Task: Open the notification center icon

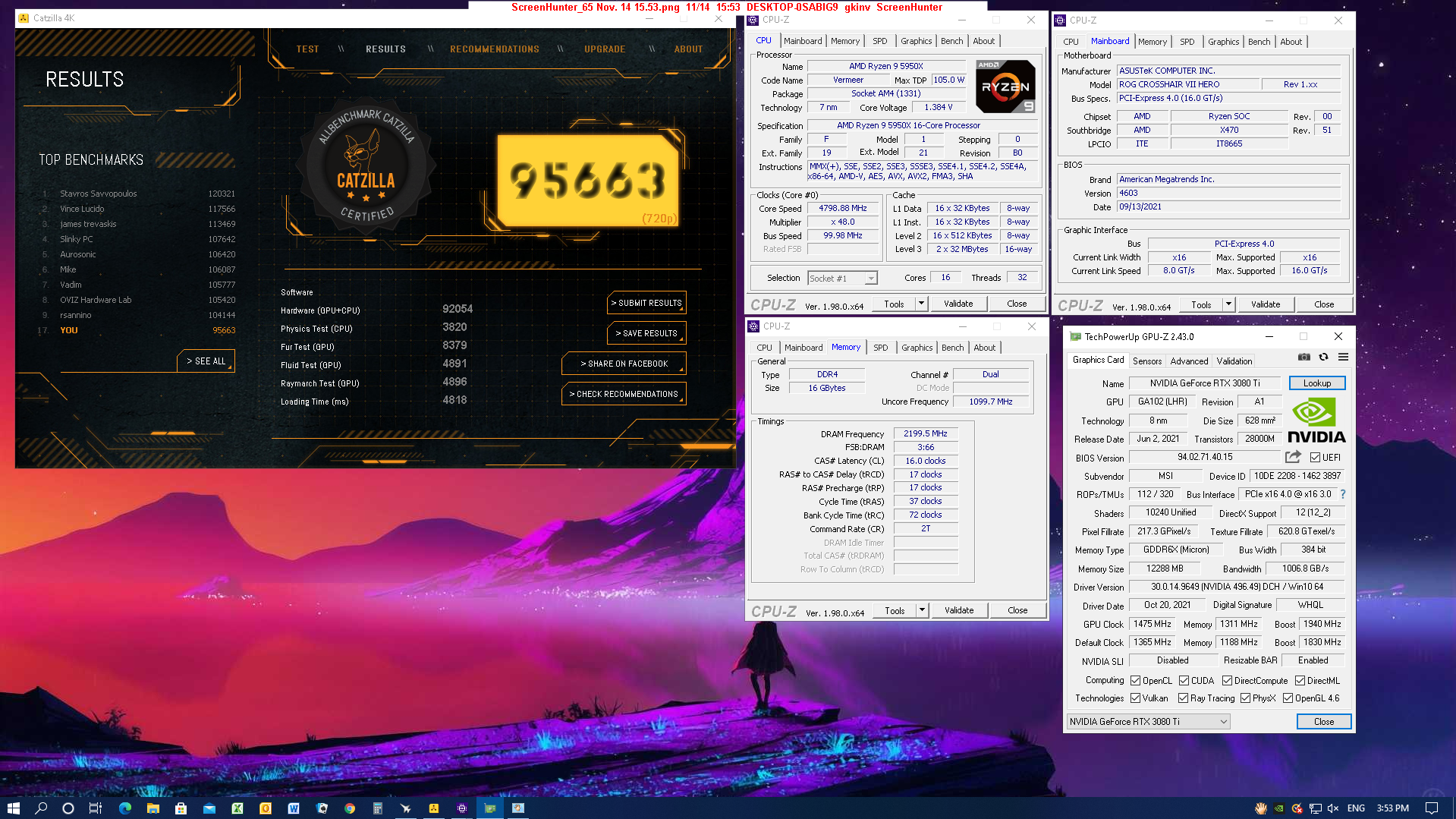Action: 1432,808
